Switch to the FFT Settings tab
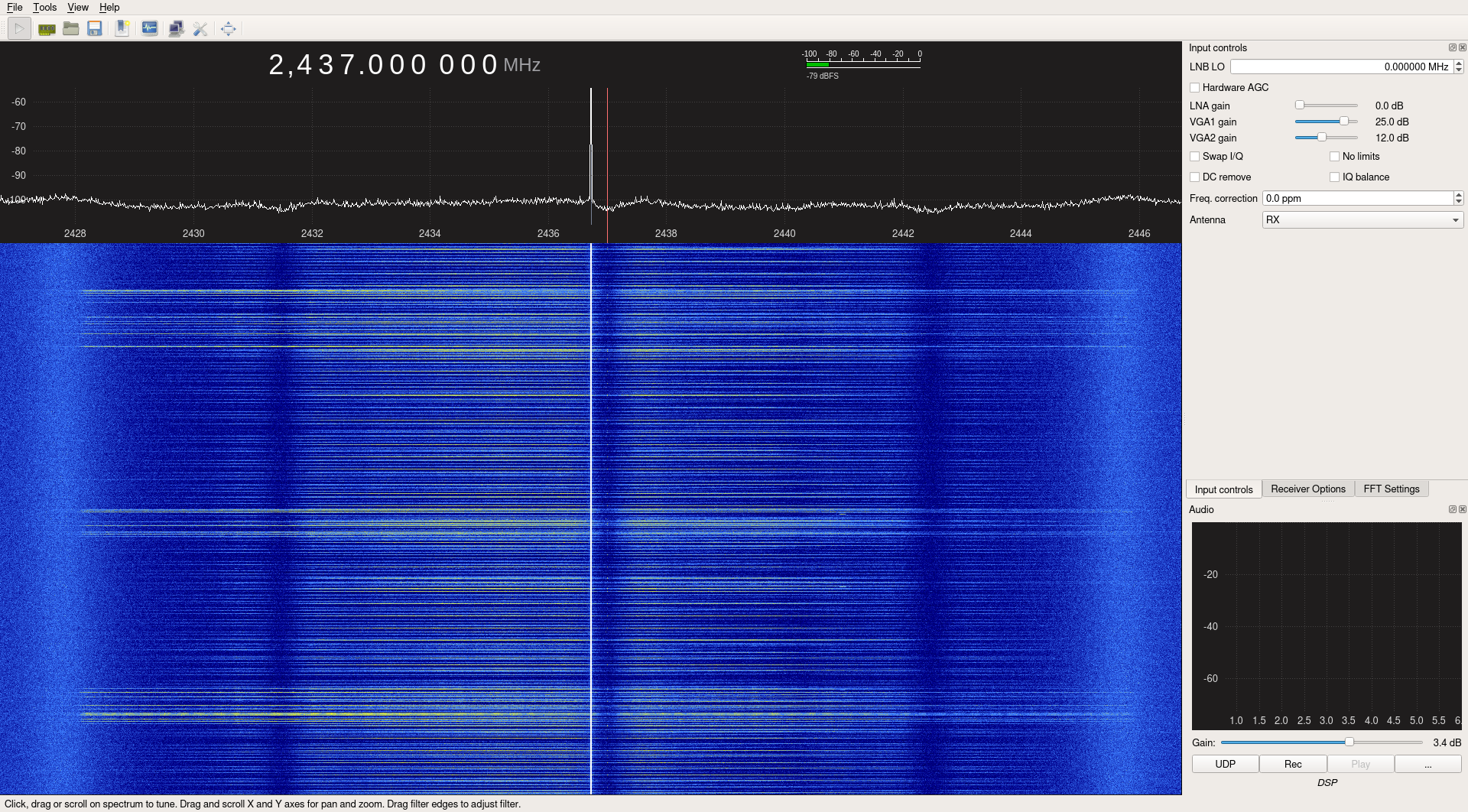The width and height of the screenshot is (1468, 812). pos(1392,489)
